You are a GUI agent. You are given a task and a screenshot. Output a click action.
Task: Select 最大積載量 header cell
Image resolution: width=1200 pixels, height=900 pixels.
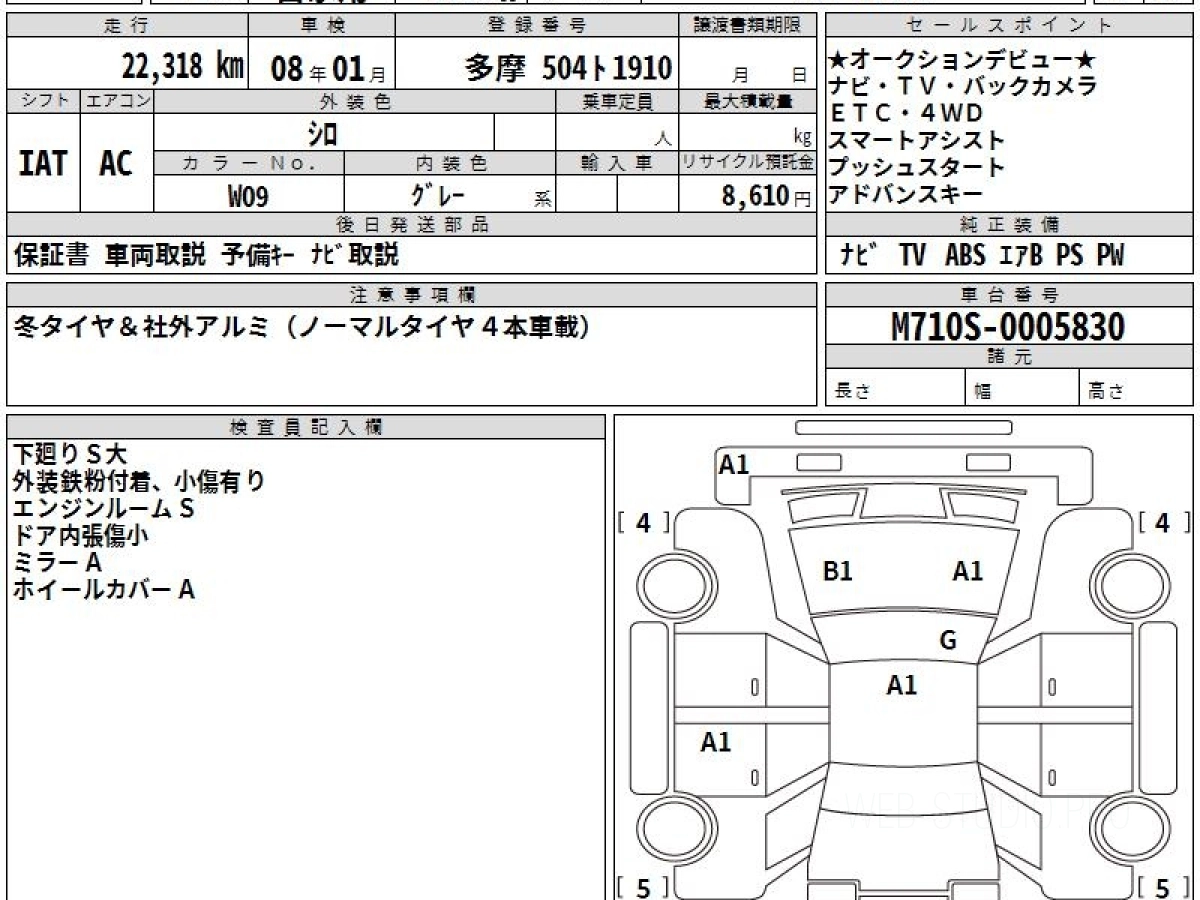click(x=748, y=101)
